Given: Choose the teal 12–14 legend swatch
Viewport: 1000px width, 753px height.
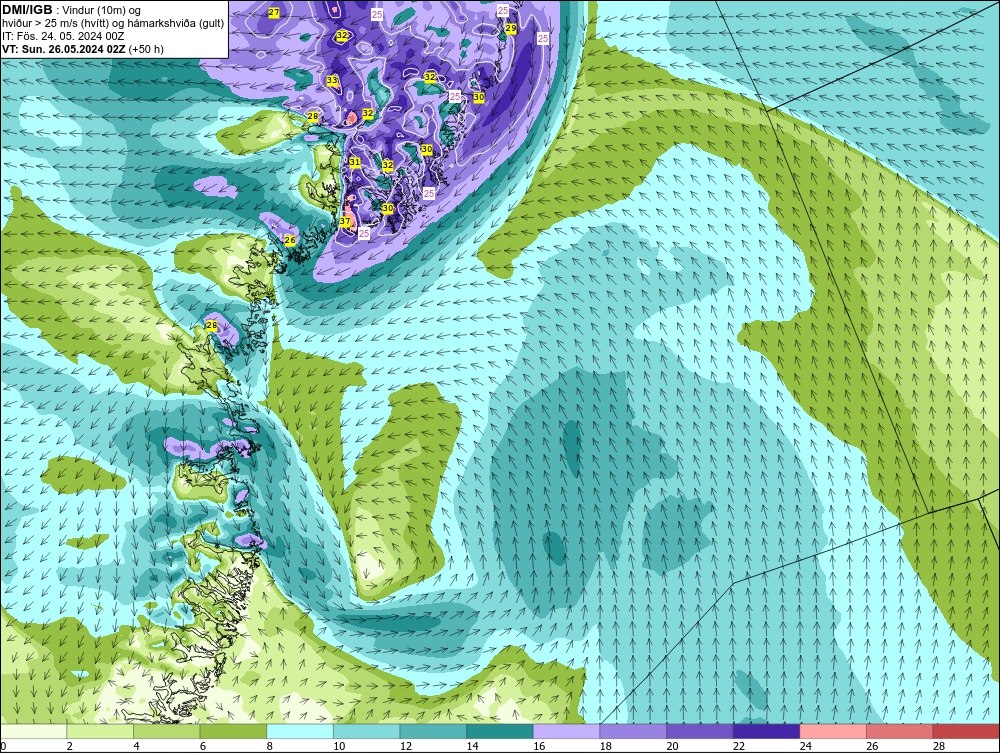Looking at the screenshot, I should pyautogui.click(x=433, y=731).
